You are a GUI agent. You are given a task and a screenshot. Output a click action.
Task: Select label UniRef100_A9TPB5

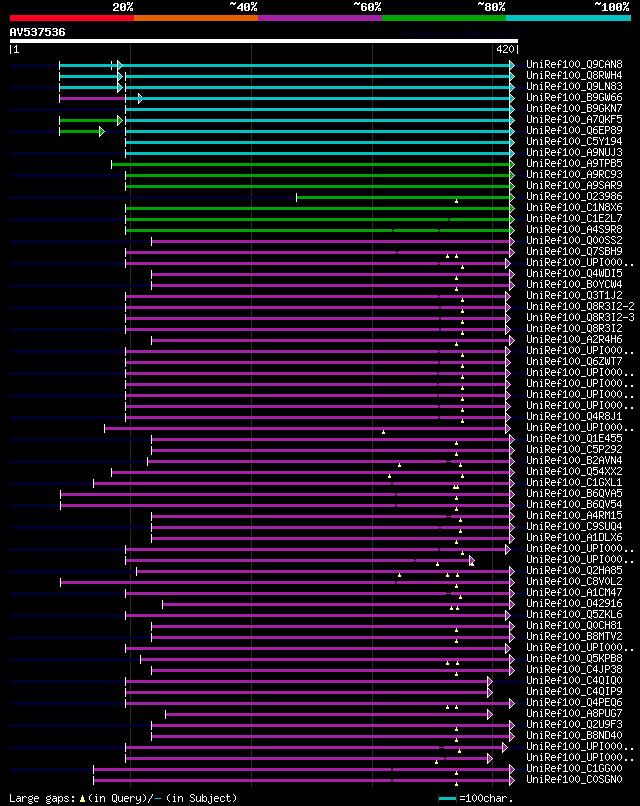[x=574, y=163]
